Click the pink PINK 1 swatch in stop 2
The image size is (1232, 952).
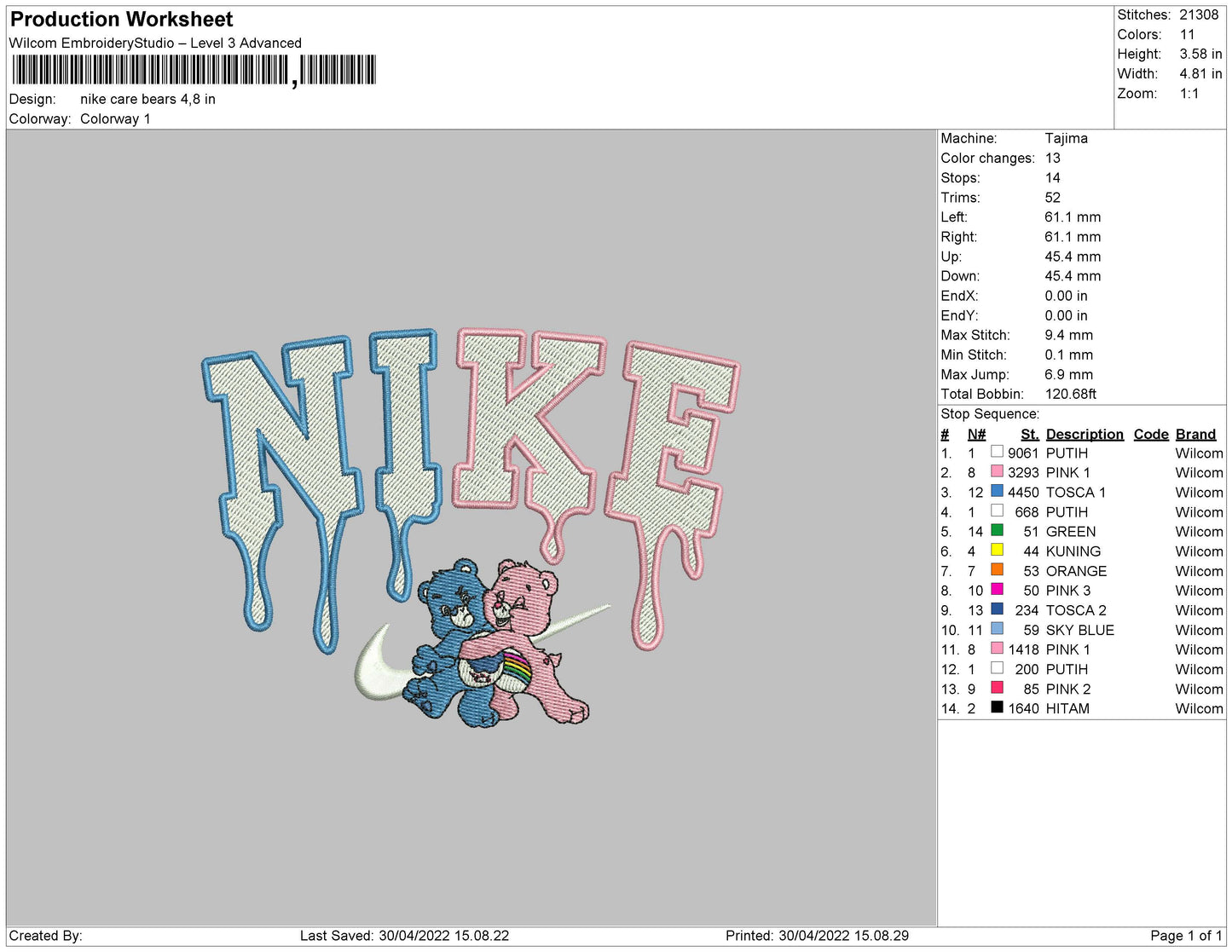997,471
